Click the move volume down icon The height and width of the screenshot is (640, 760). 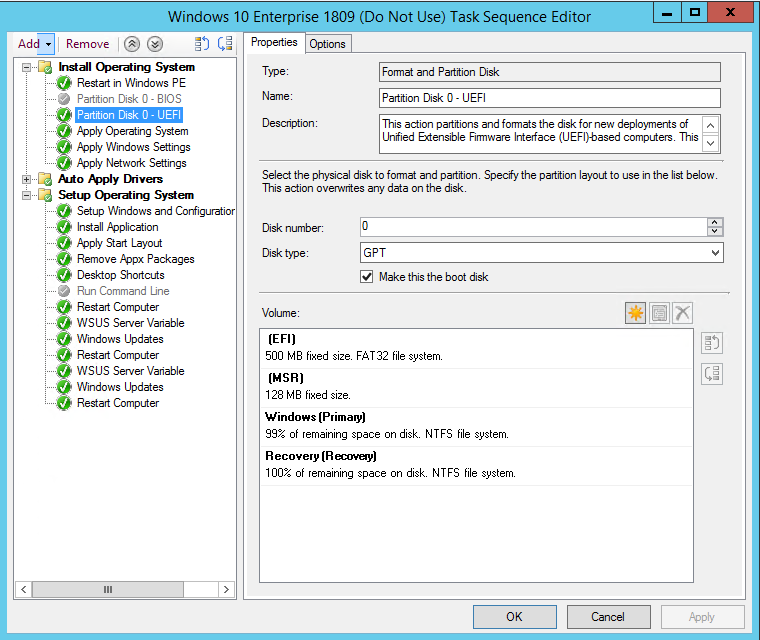712,374
